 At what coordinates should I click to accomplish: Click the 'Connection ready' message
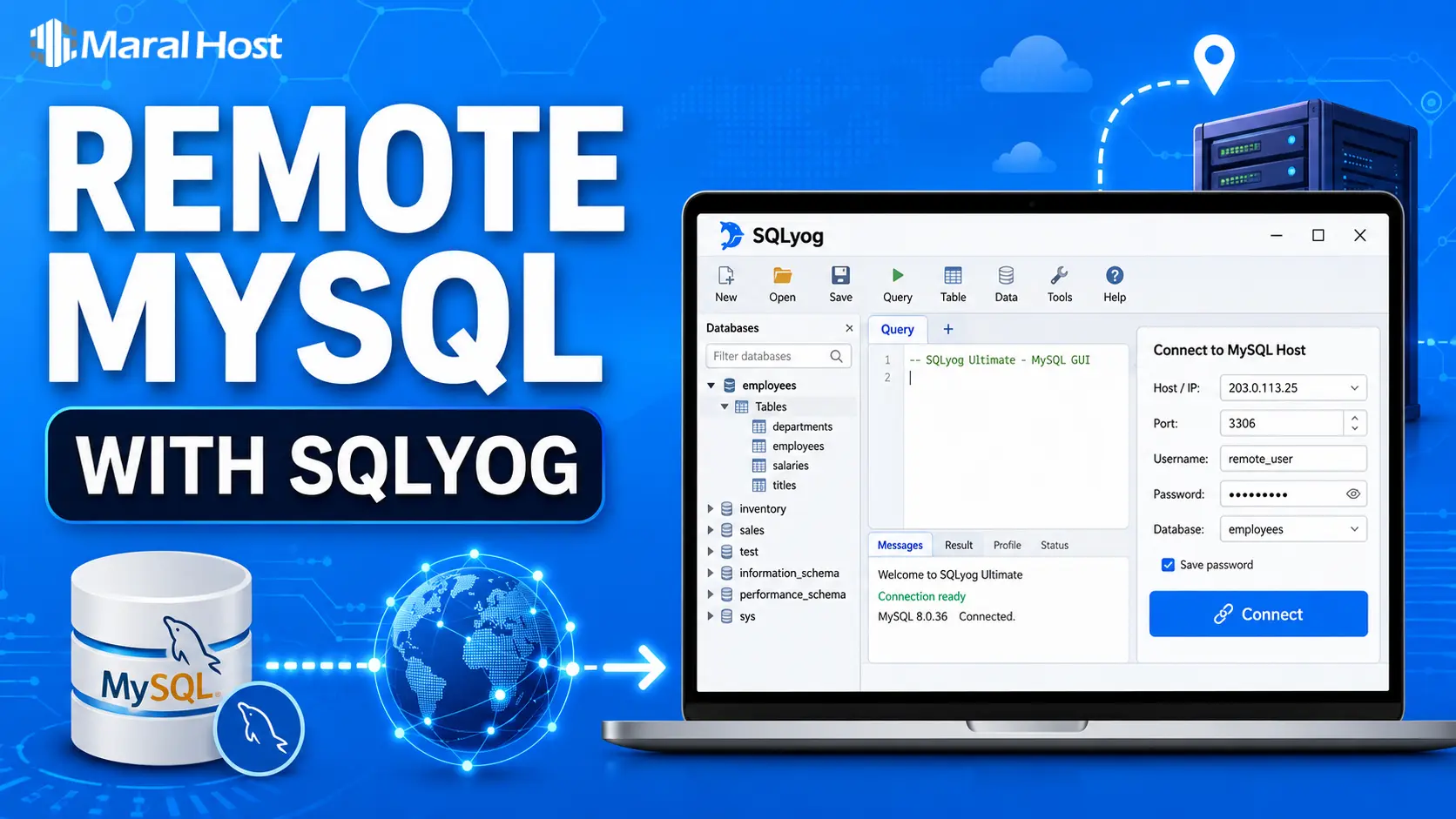point(921,596)
